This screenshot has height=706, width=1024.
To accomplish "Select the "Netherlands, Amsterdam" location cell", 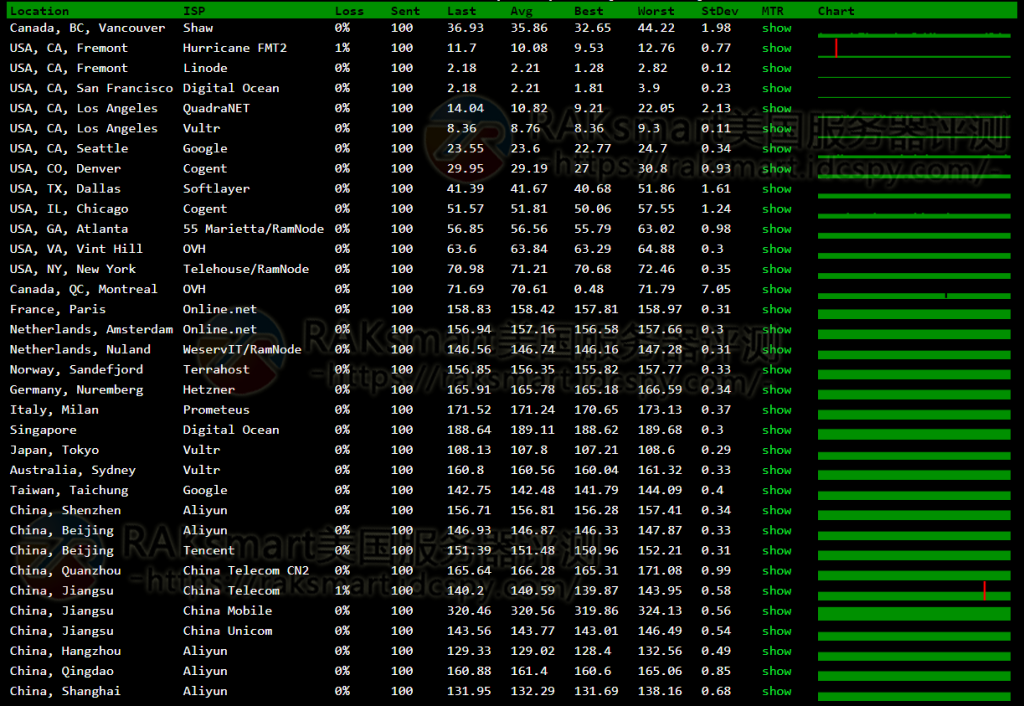I will pos(91,330).
